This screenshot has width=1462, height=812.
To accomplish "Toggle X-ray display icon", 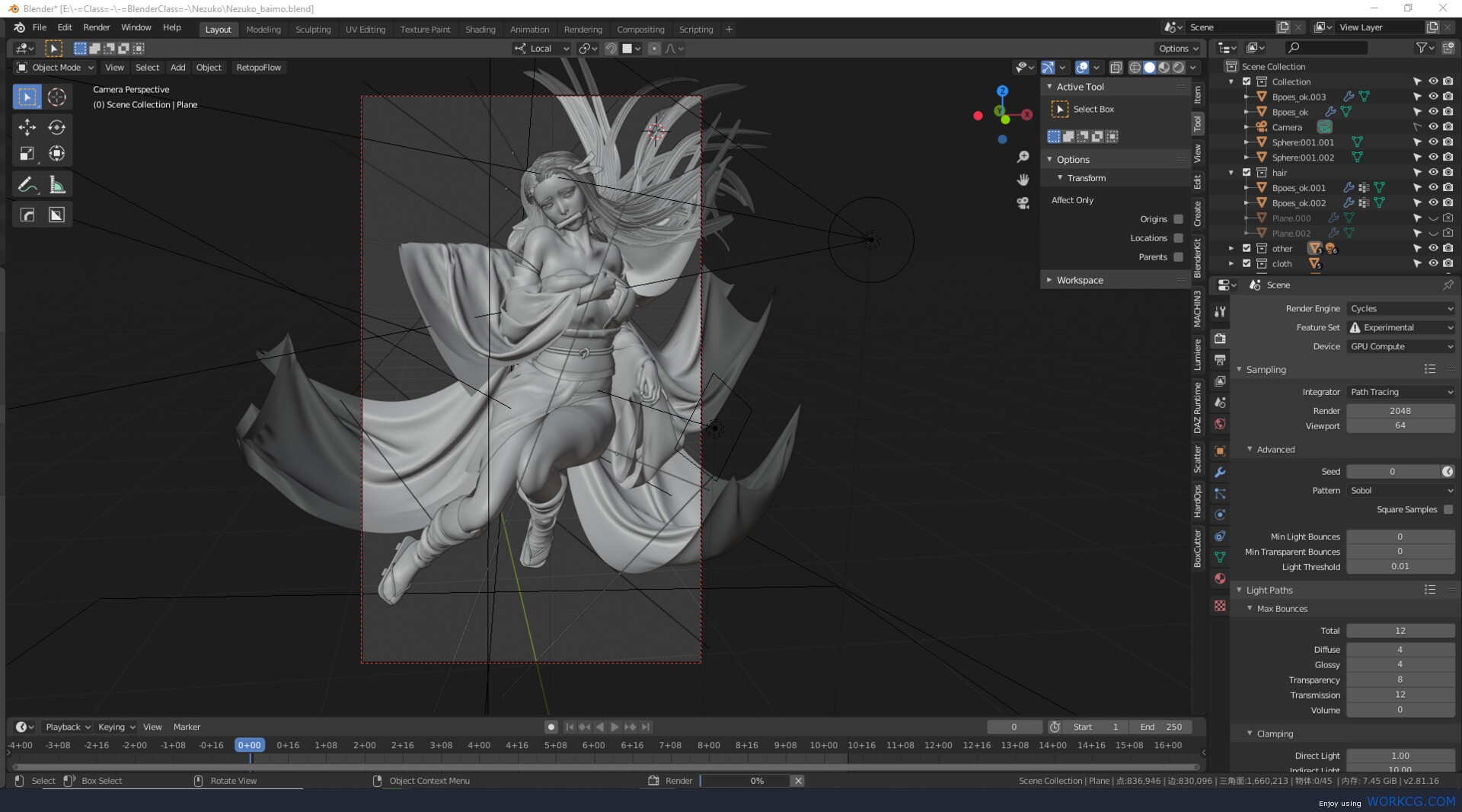I will pos(1116,68).
